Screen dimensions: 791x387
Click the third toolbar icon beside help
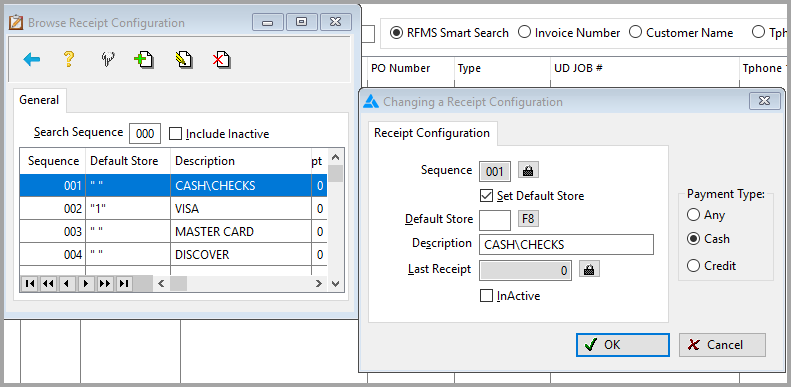(x=107, y=60)
